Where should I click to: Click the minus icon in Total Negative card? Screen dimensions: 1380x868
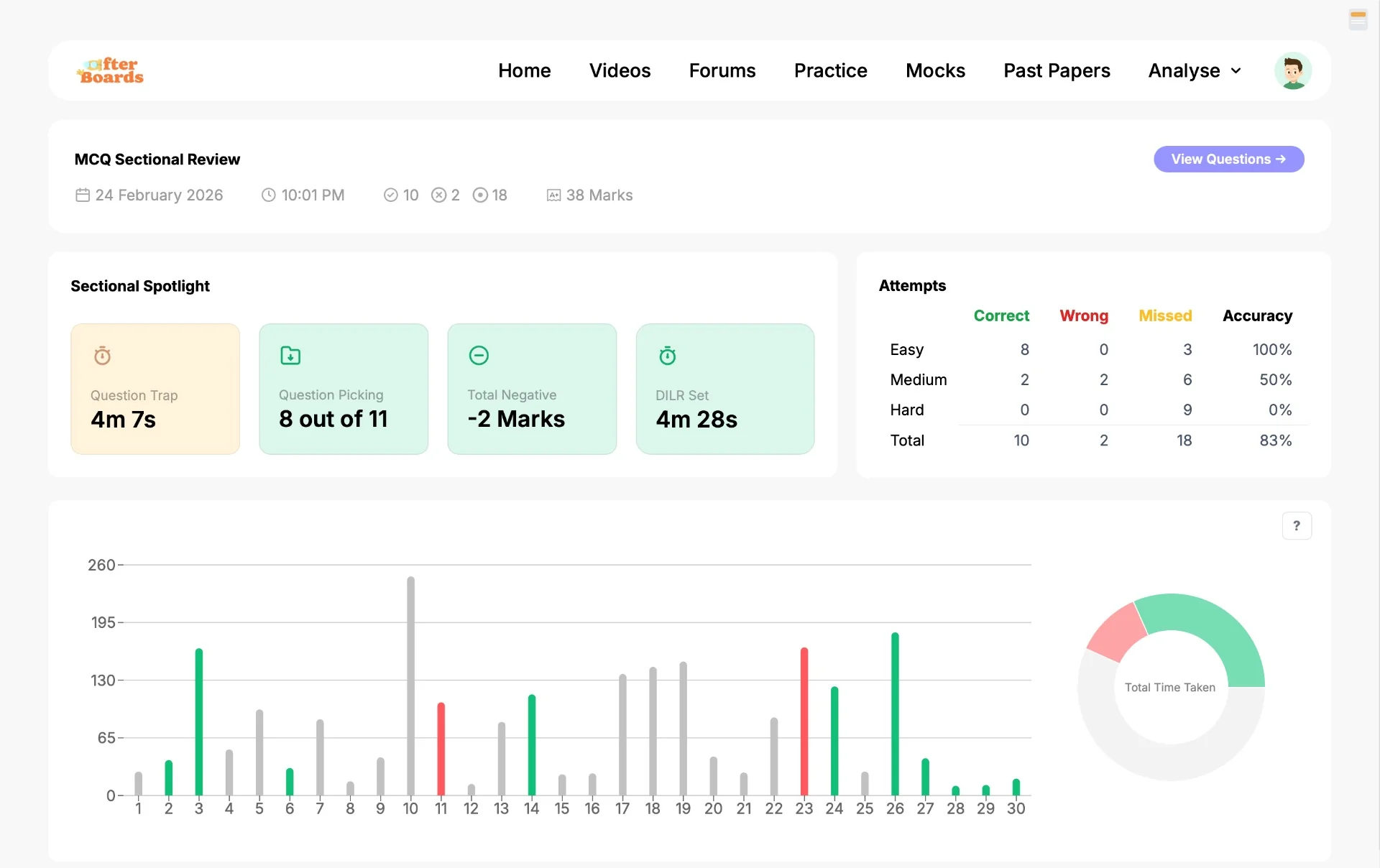click(x=479, y=355)
